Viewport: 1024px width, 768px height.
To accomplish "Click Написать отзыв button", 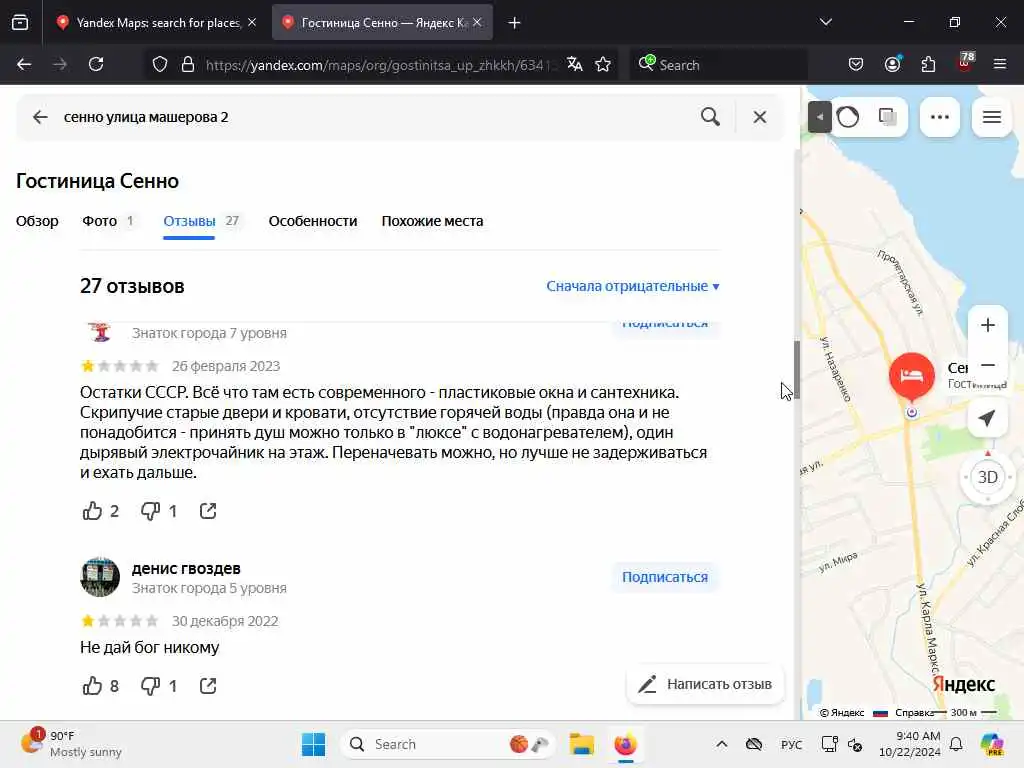I will click(705, 684).
